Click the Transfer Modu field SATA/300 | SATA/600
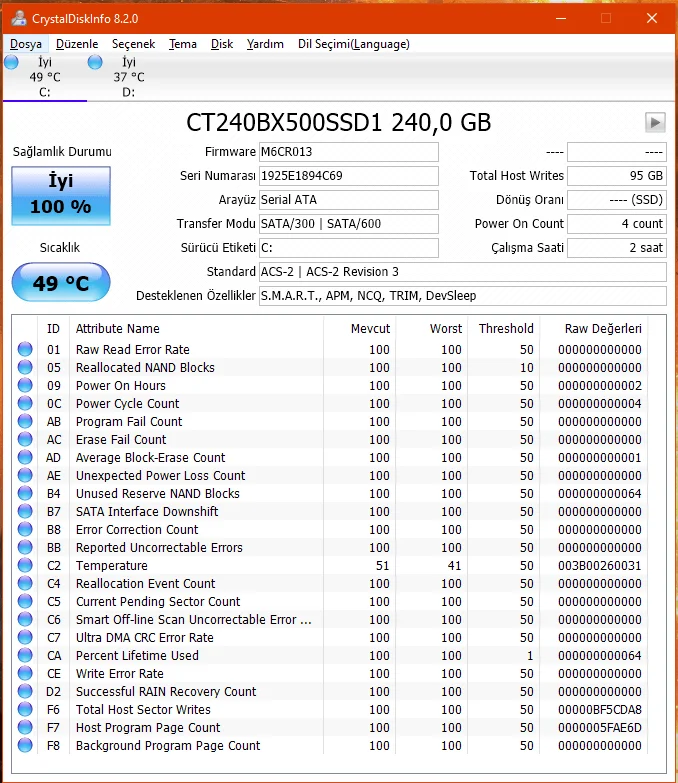 pos(348,224)
